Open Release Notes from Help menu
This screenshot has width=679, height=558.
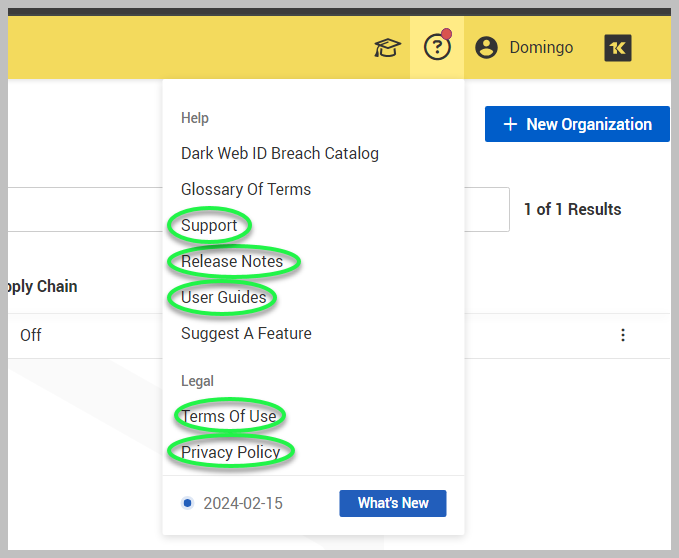pyautogui.click(x=232, y=261)
